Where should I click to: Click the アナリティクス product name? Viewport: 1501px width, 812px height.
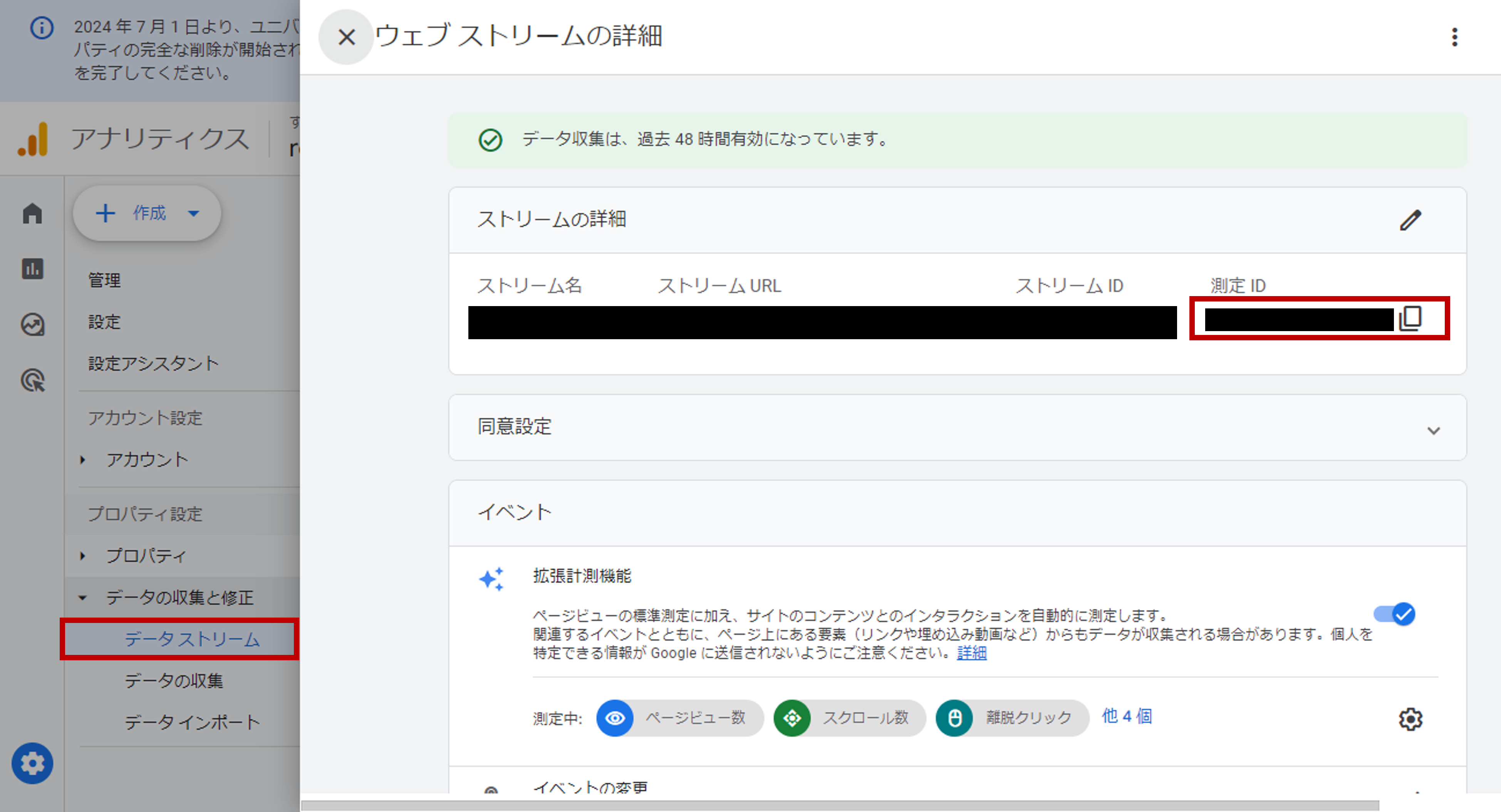[x=160, y=139]
